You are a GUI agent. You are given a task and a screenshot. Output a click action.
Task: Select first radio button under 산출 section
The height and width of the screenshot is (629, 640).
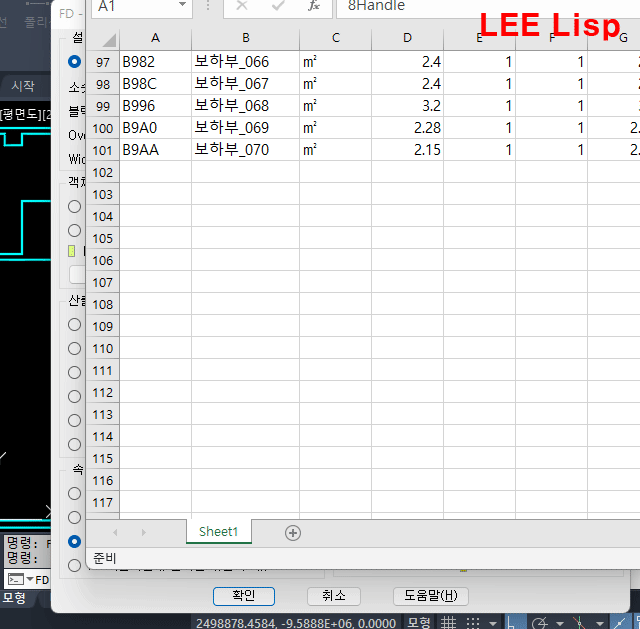[74, 325]
